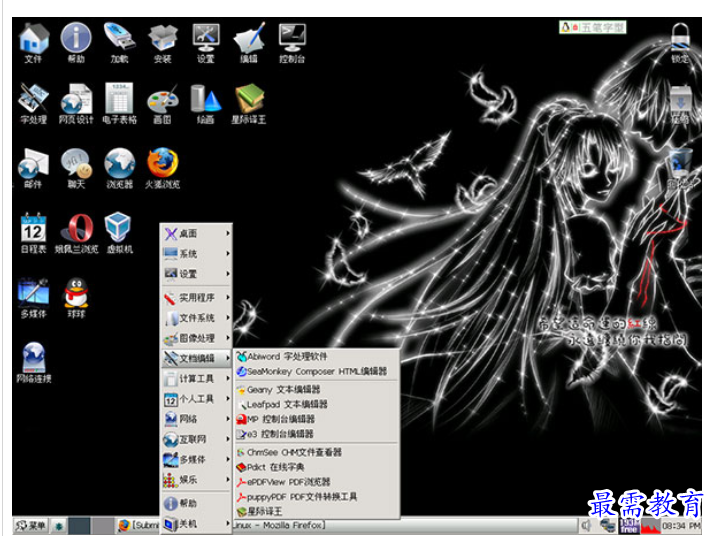
Task: Select the 互联网 menu entry
Action: pos(197,439)
